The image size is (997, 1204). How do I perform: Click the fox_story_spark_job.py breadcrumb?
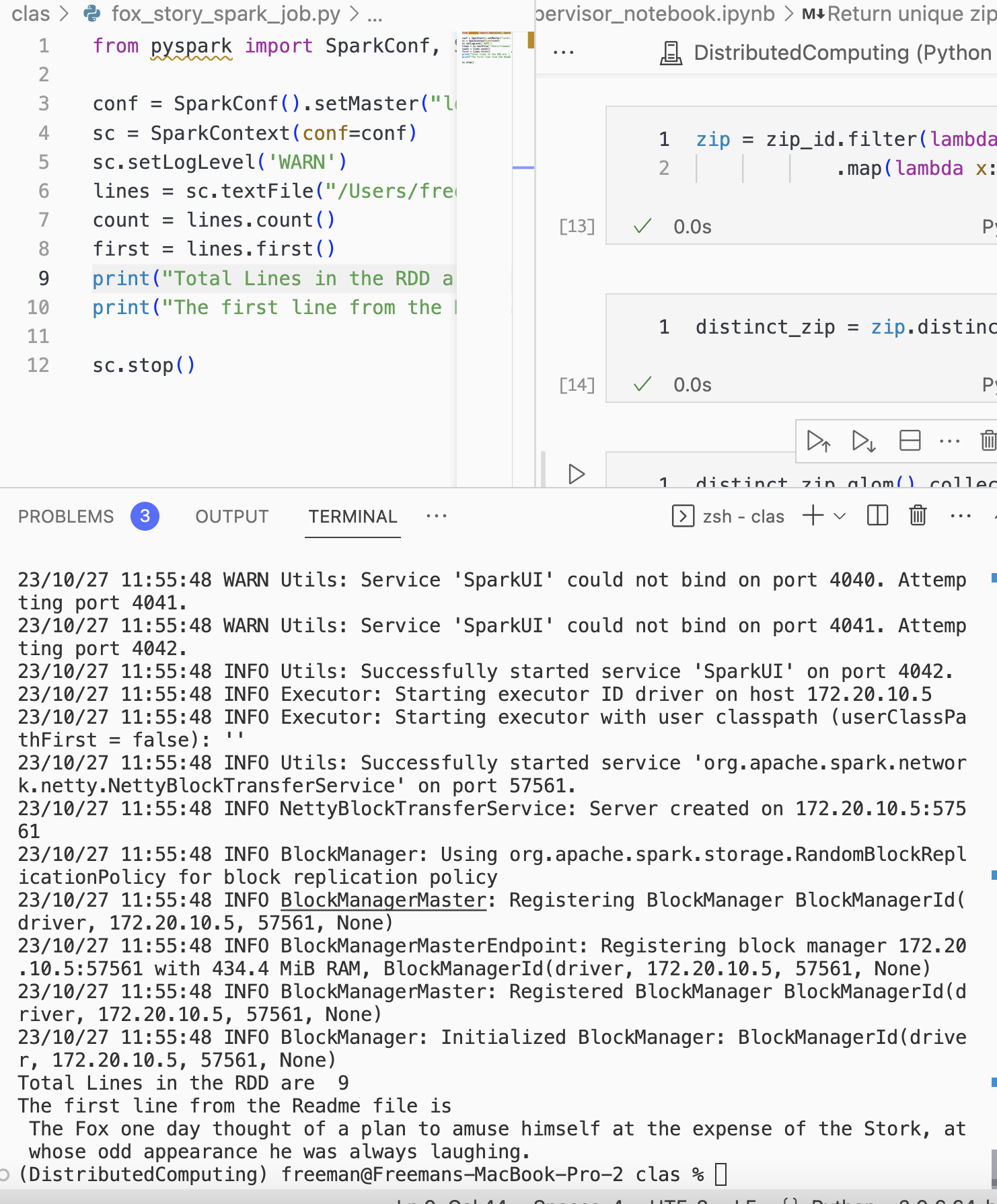click(225, 13)
